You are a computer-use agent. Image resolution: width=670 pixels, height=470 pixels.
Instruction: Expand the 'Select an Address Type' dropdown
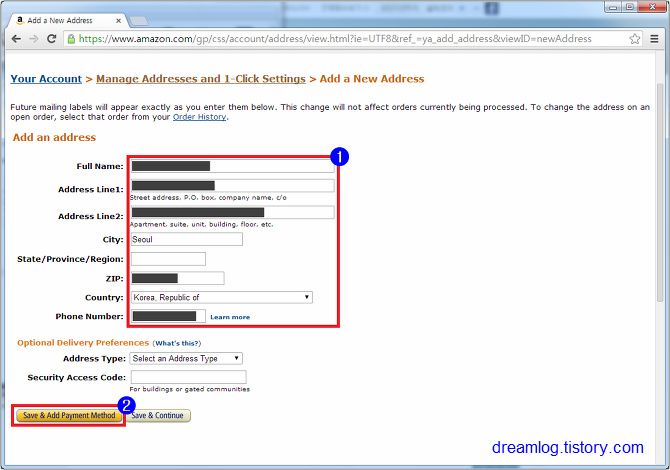[x=186, y=358]
